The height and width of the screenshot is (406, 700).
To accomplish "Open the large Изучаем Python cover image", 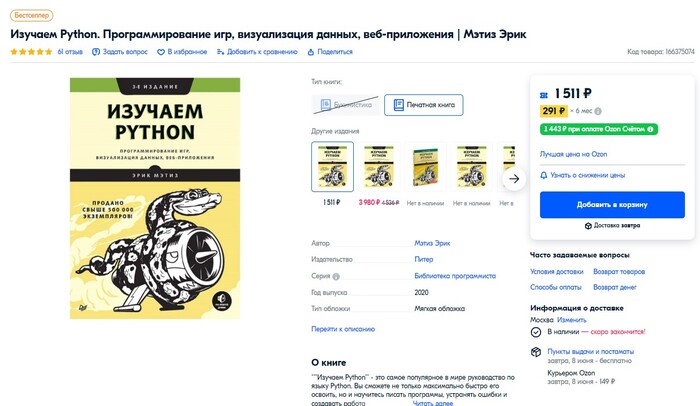I will 155,198.
